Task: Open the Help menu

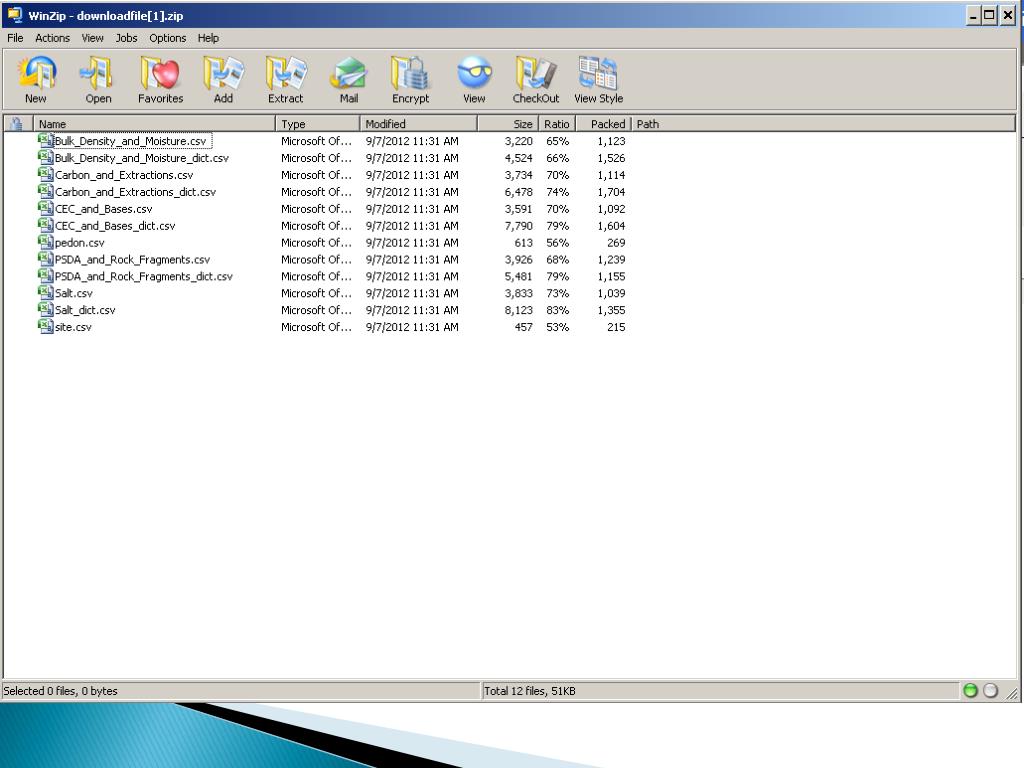Action: pos(208,38)
